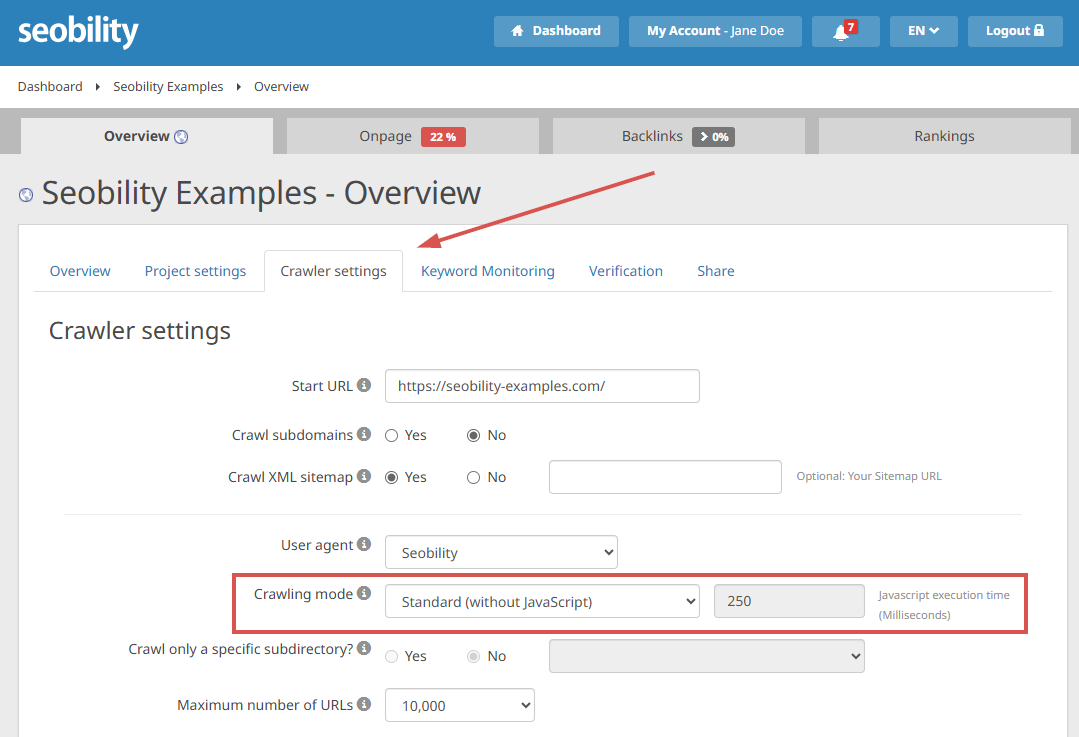Show info for User agent
Image resolution: width=1079 pixels, height=737 pixels.
(x=364, y=544)
